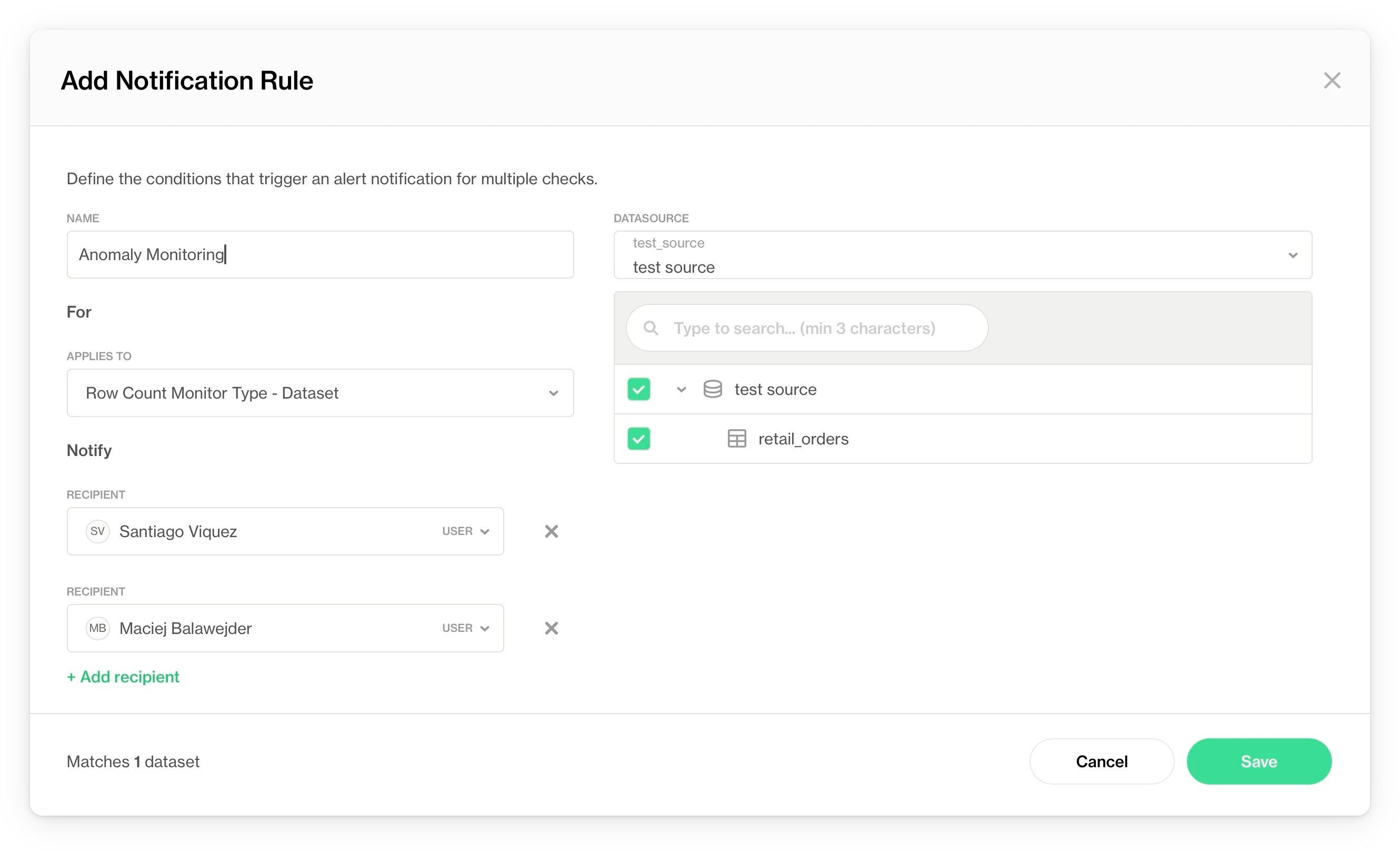Click the Save button
Viewport: 1400px width, 852px height.
click(1258, 761)
